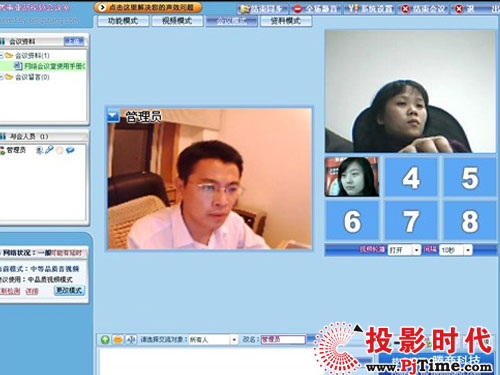
Task: Collapse the 会议资料(1) folder tree node
Action: [x=1, y=55]
